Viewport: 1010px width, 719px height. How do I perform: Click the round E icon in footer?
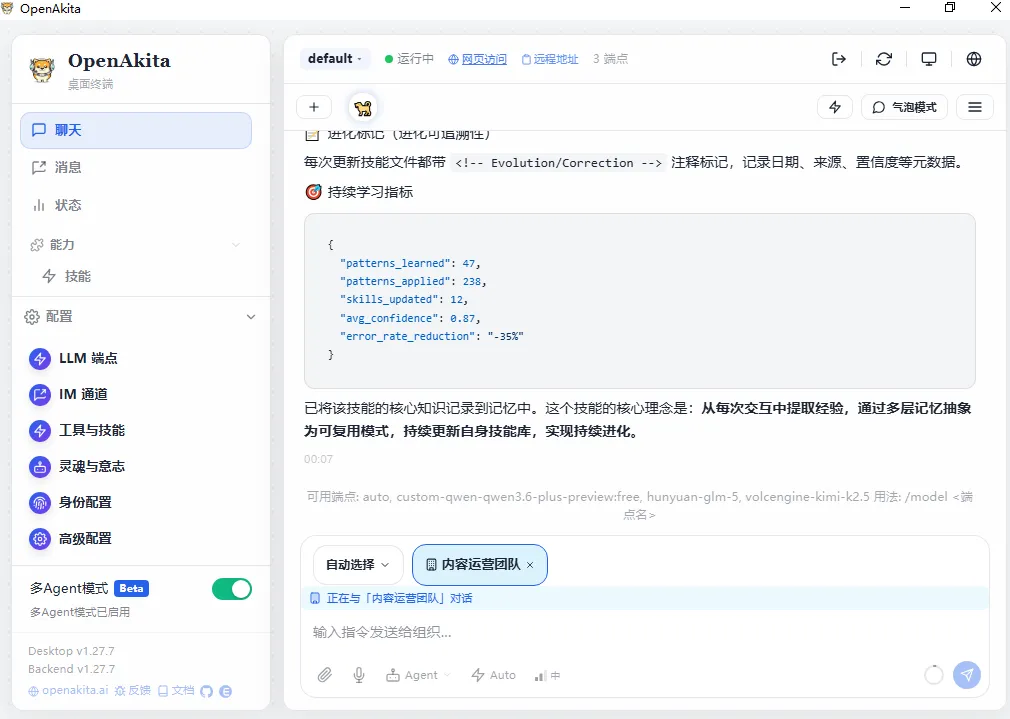pyautogui.click(x=225, y=691)
